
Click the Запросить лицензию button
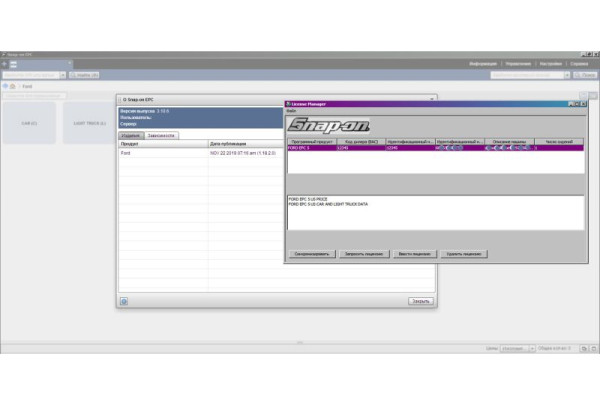[x=361, y=254]
